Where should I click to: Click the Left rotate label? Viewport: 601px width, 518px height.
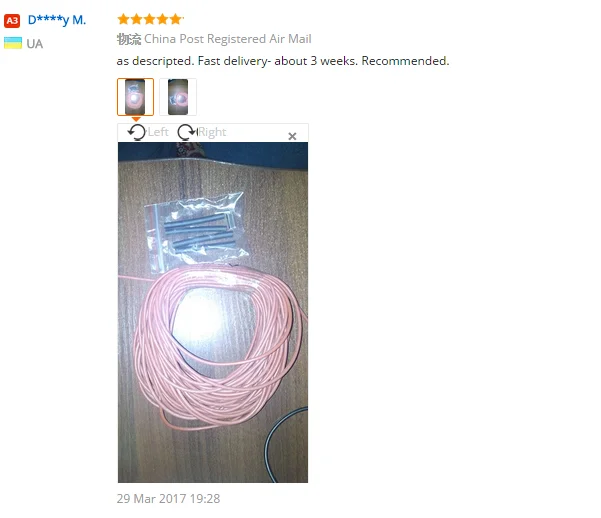[x=158, y=132]
